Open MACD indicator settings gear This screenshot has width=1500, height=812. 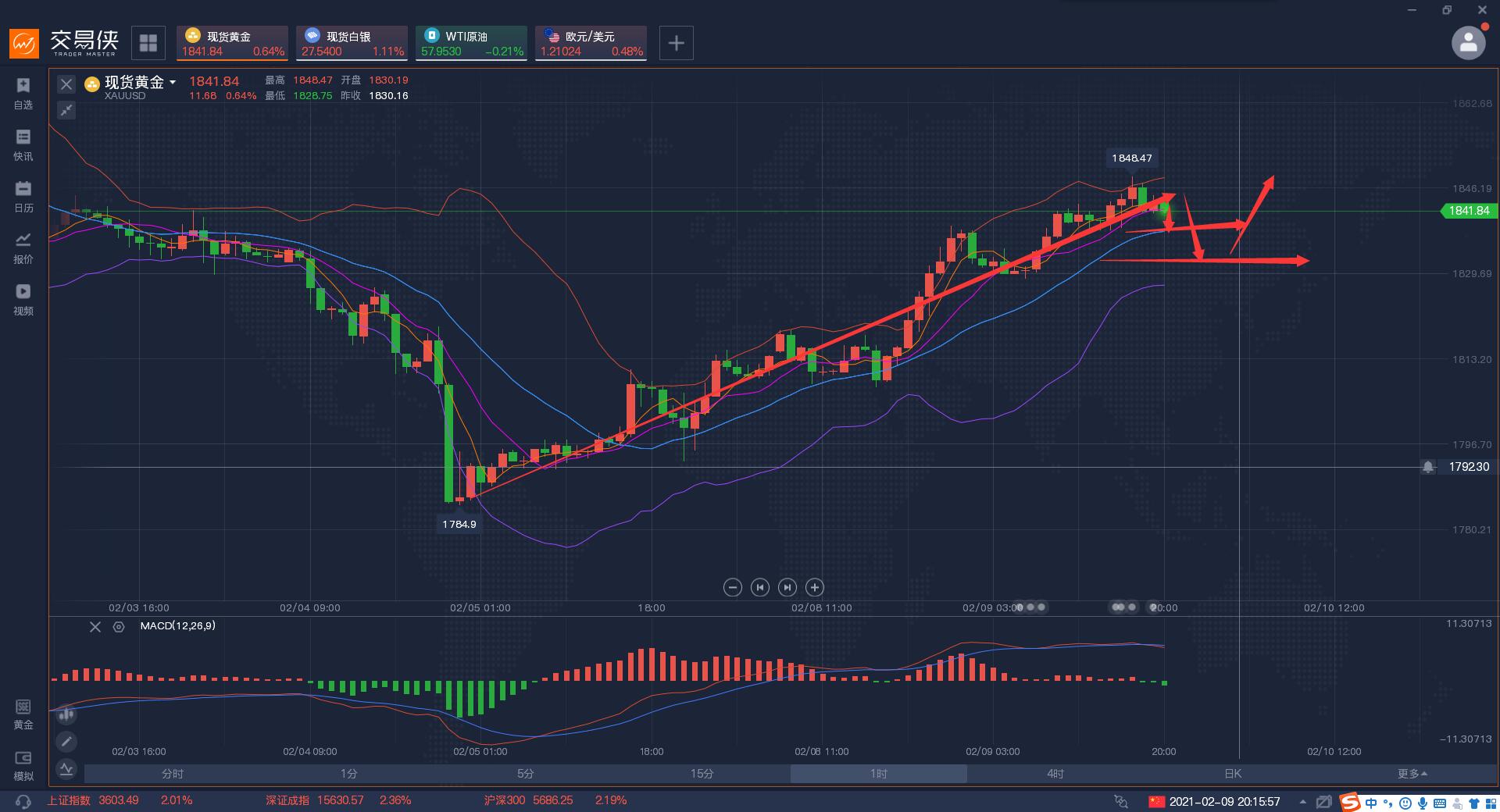[119, 626]
